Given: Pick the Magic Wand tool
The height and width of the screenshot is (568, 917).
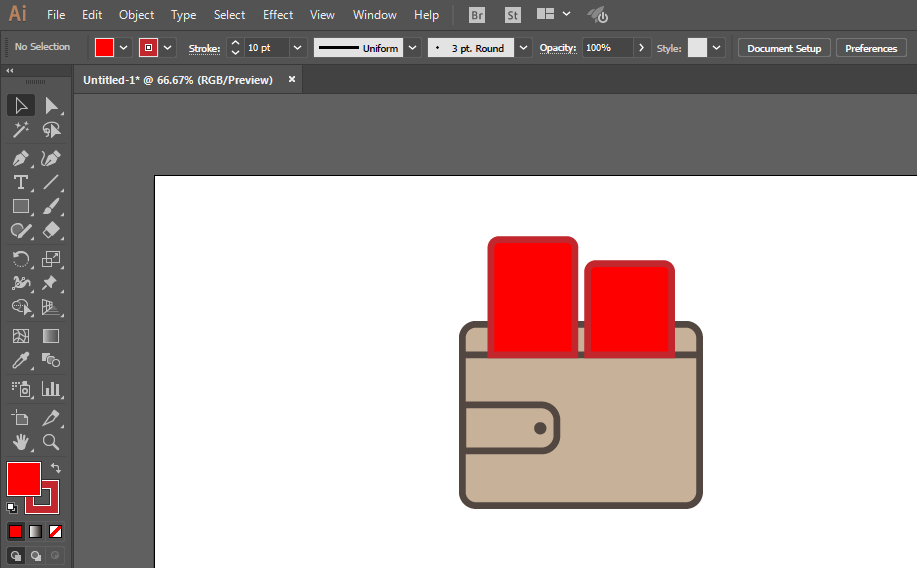Looking at the screenshot, I should [x=21, y=130].
